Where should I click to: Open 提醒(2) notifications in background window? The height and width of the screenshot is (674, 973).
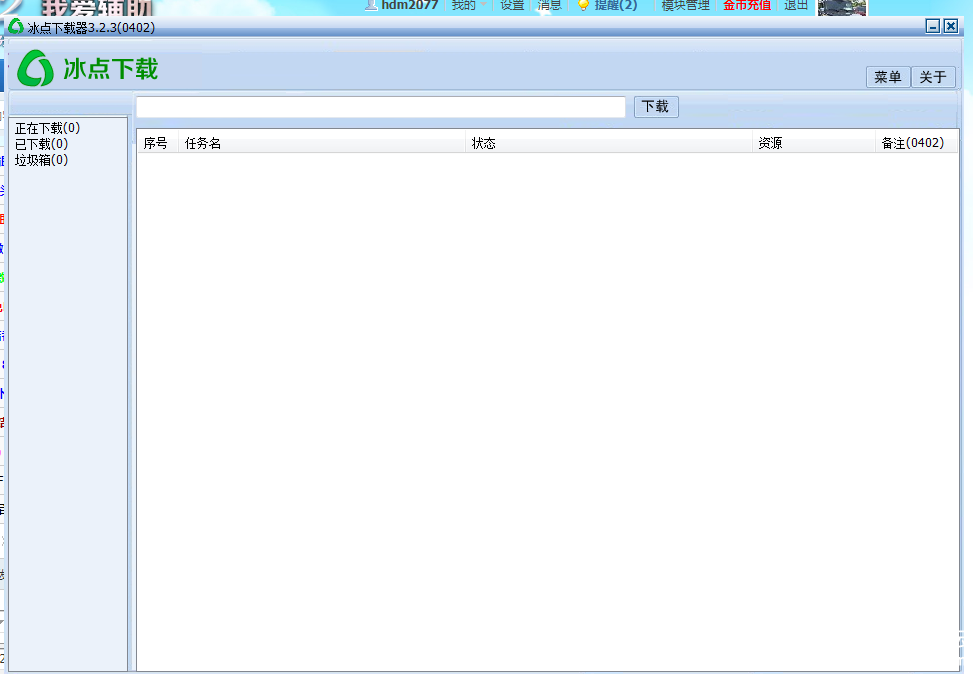[616, 5]
